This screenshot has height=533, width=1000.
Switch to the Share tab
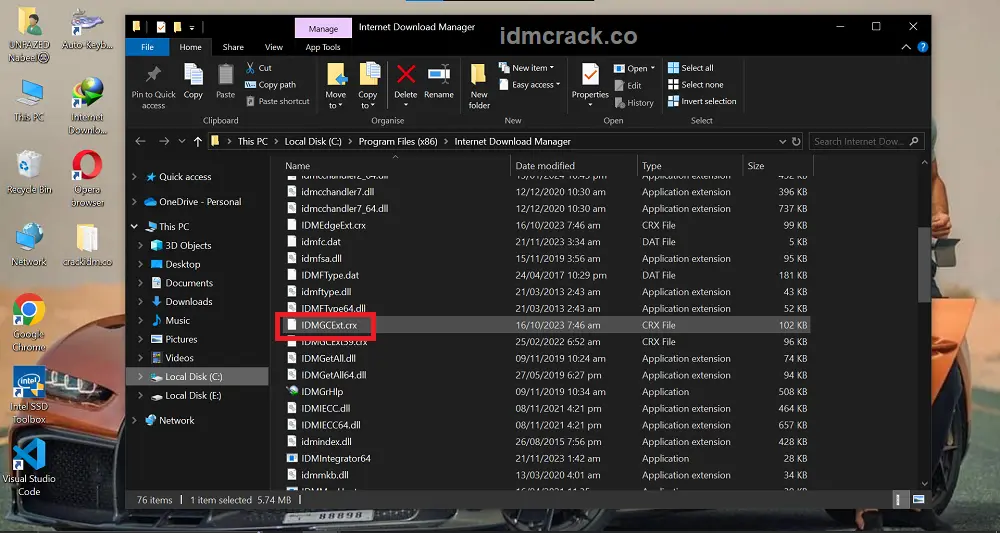233,47
